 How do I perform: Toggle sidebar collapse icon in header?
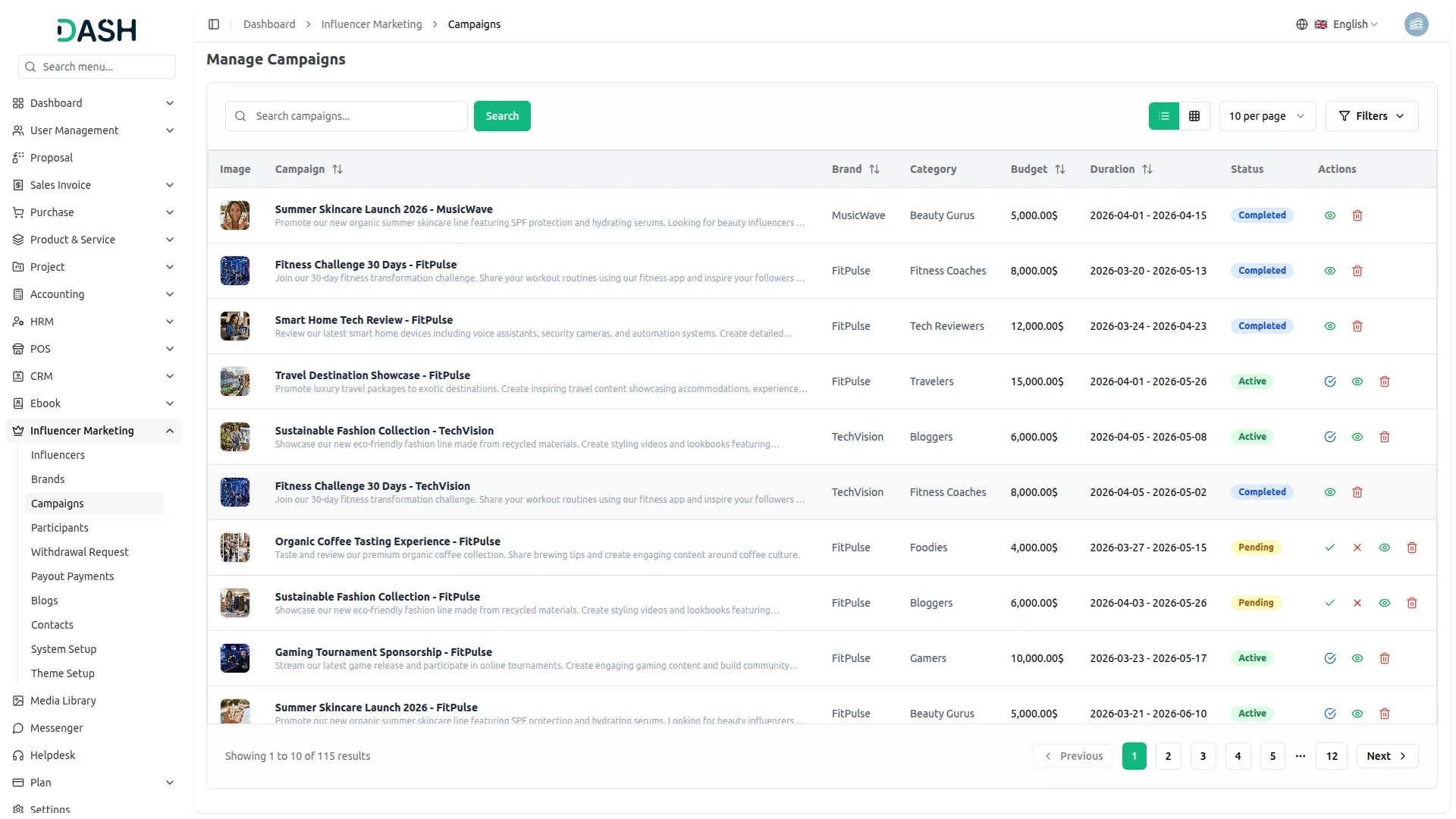(x=214, y=24)
